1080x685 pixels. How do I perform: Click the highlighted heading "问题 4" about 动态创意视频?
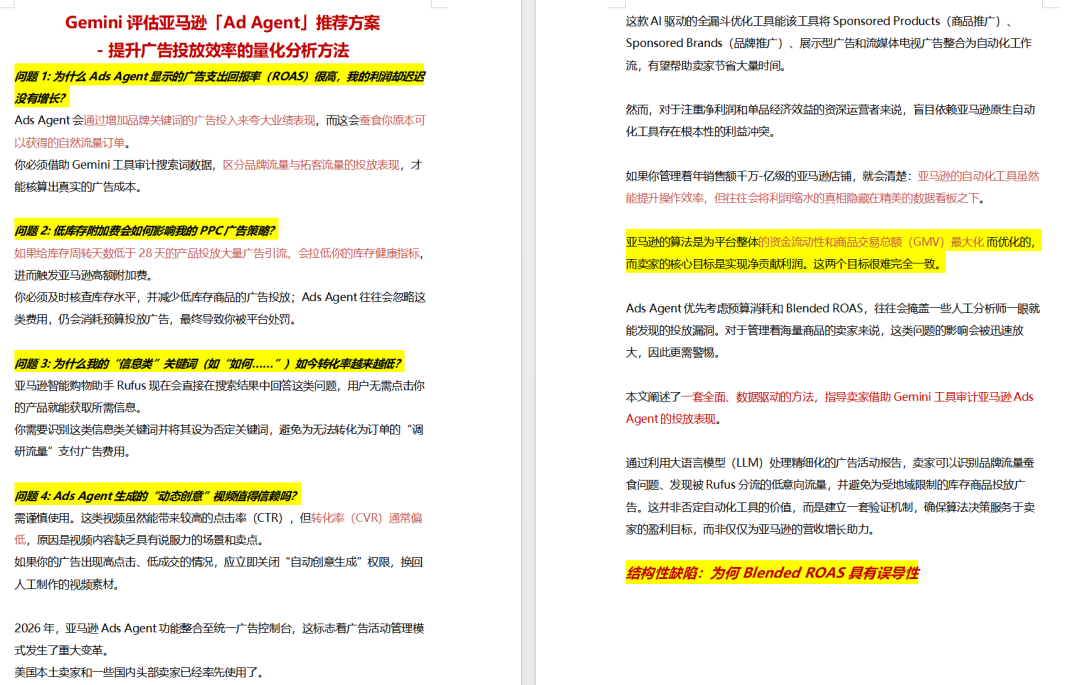[x=155, y=496]
